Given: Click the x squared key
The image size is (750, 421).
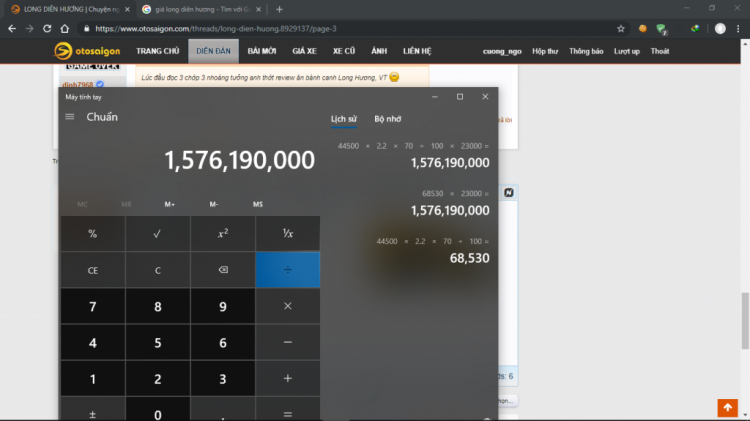Looking at the screenshot, I should [x=223, y=233].
